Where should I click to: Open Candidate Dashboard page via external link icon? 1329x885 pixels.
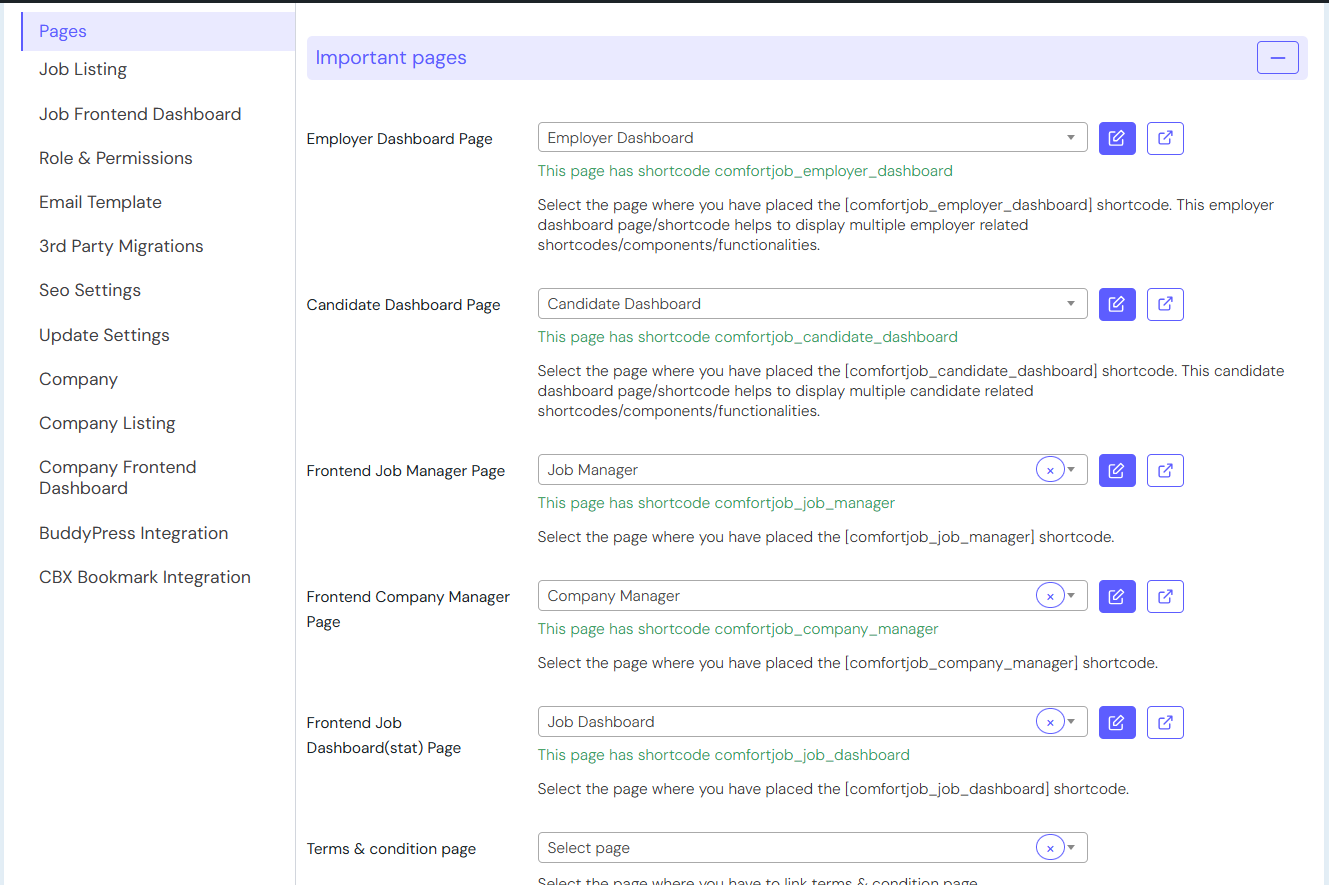point(1165,304)
